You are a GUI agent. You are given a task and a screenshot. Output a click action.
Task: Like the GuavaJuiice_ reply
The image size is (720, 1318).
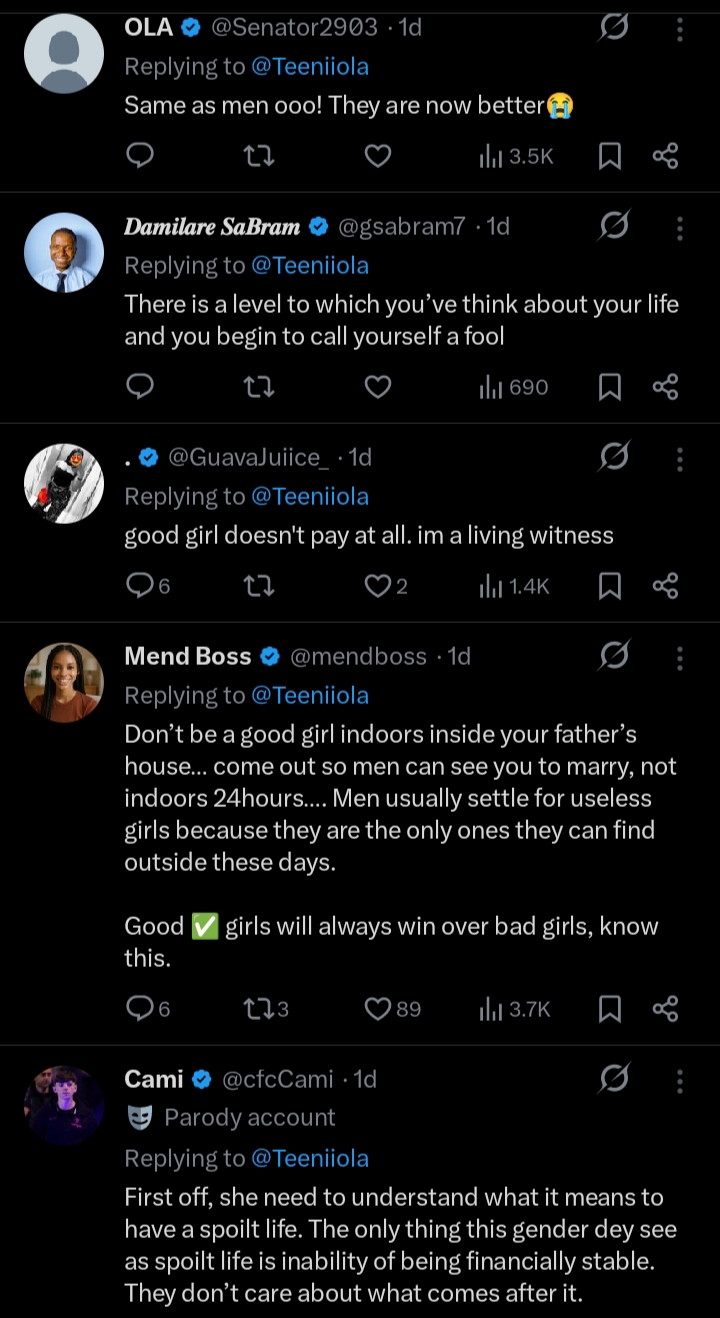[378, 586]
